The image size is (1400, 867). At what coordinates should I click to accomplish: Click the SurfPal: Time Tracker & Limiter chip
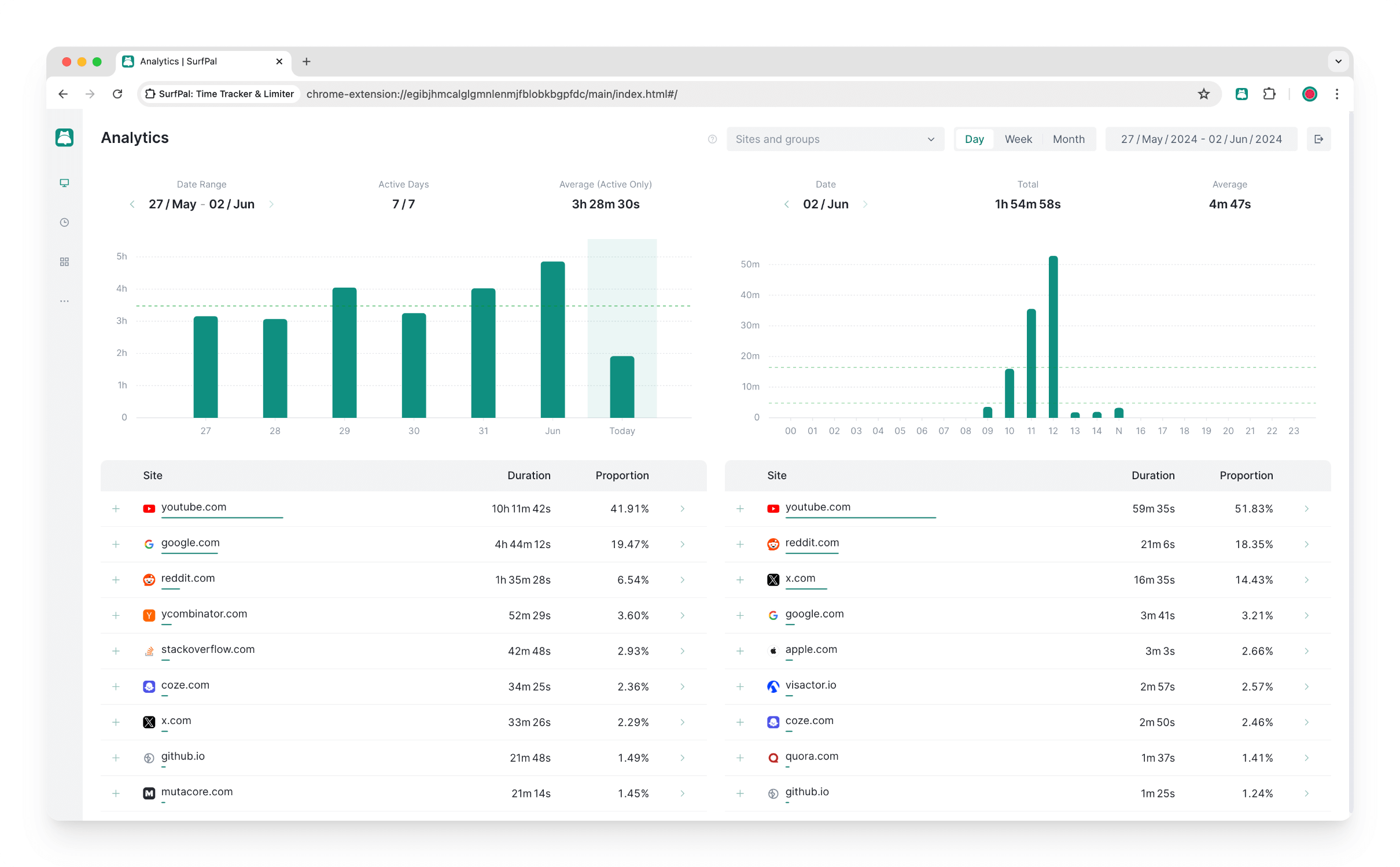(219, 94)
